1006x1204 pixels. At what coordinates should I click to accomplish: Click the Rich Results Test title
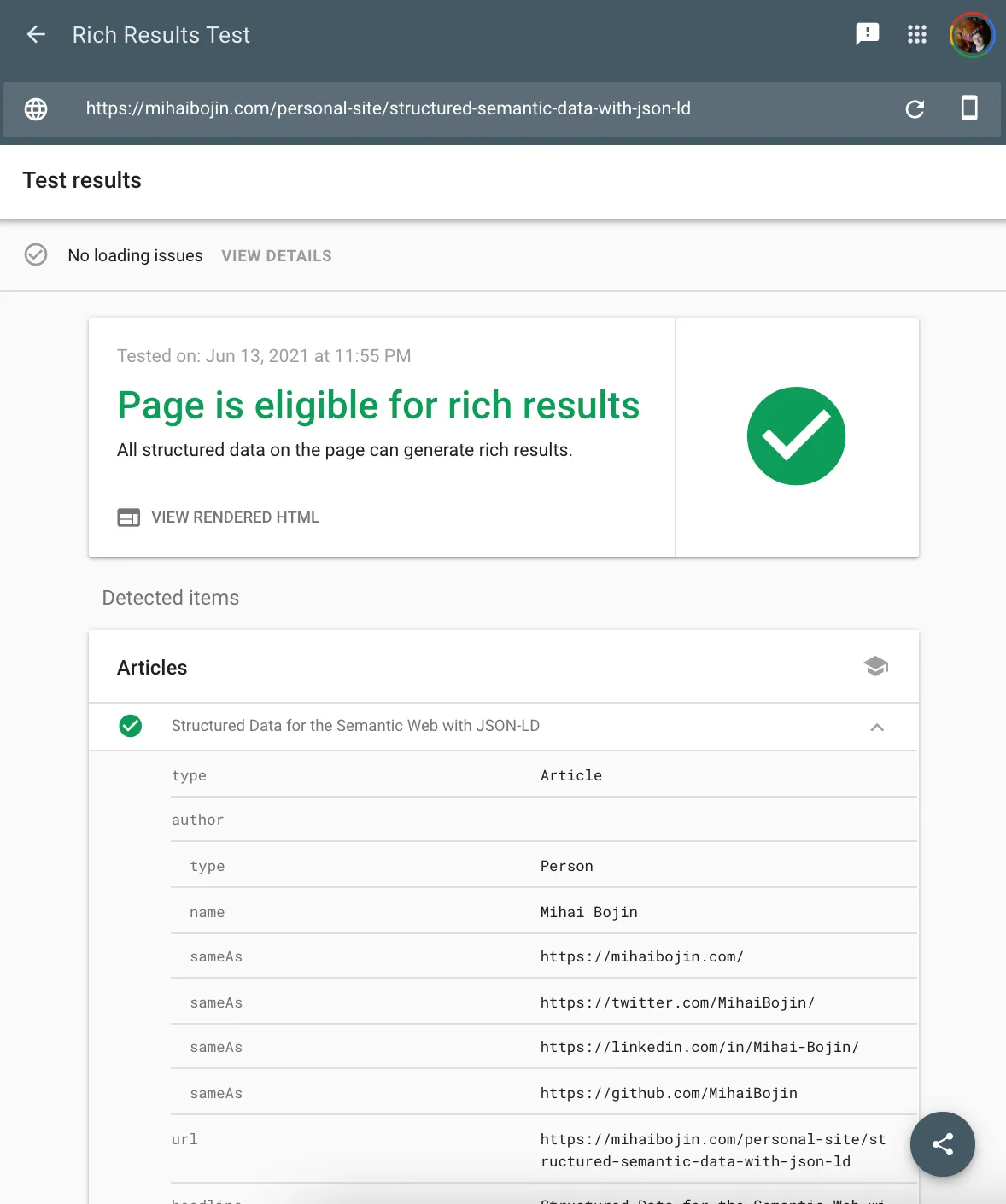(x=161, y=35)
